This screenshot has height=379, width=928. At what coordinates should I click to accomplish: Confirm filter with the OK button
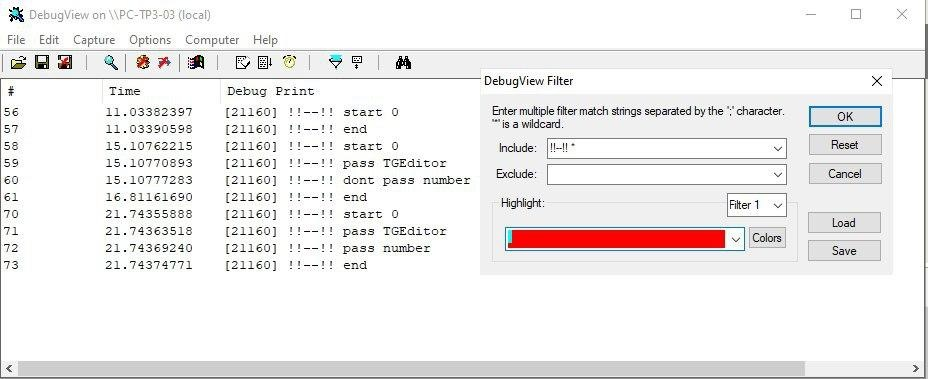pyautogui.click(x=845, y=117)
